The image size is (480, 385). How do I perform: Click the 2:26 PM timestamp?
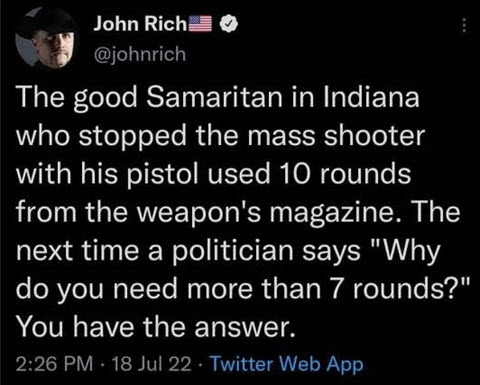click(x=55, y=364)
